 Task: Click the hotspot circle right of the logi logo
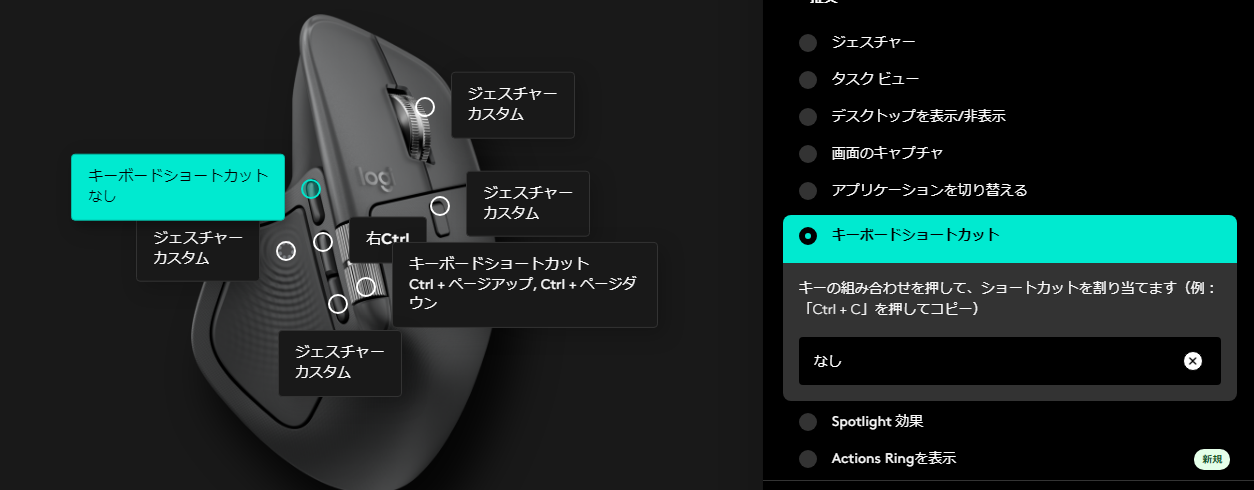click(x=440, y=205)
